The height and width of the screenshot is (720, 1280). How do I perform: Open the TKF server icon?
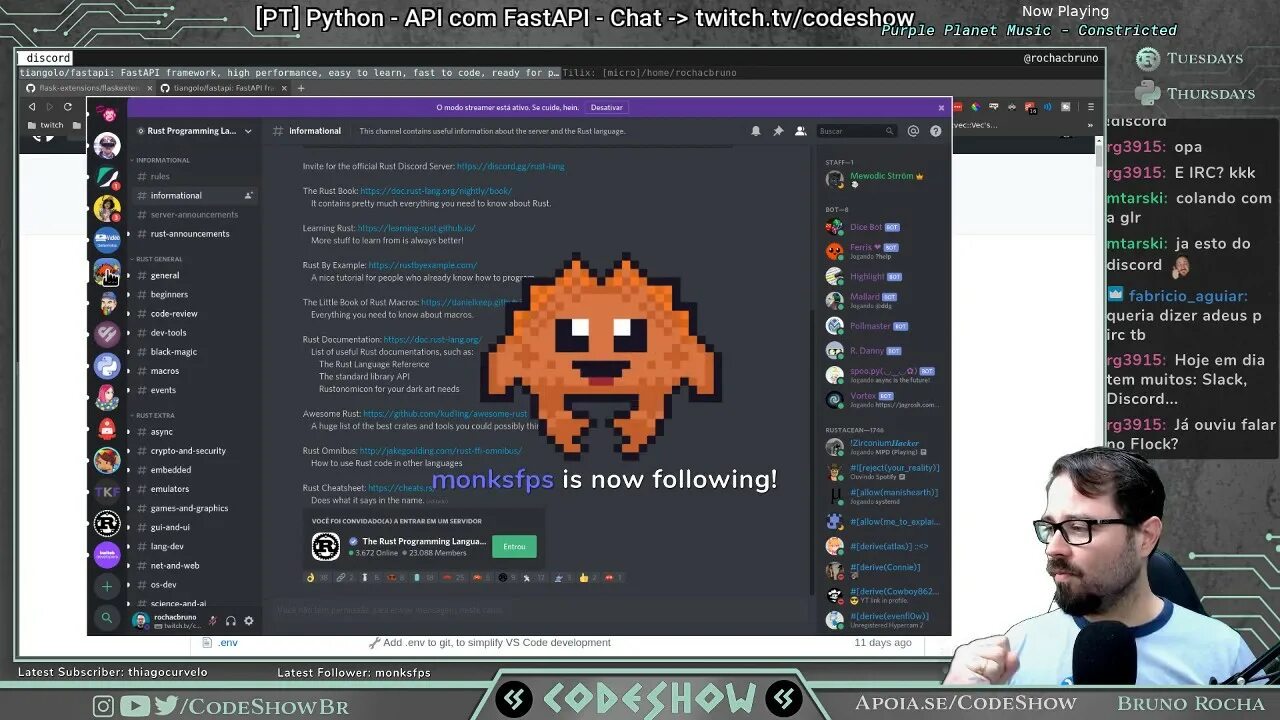107,491
